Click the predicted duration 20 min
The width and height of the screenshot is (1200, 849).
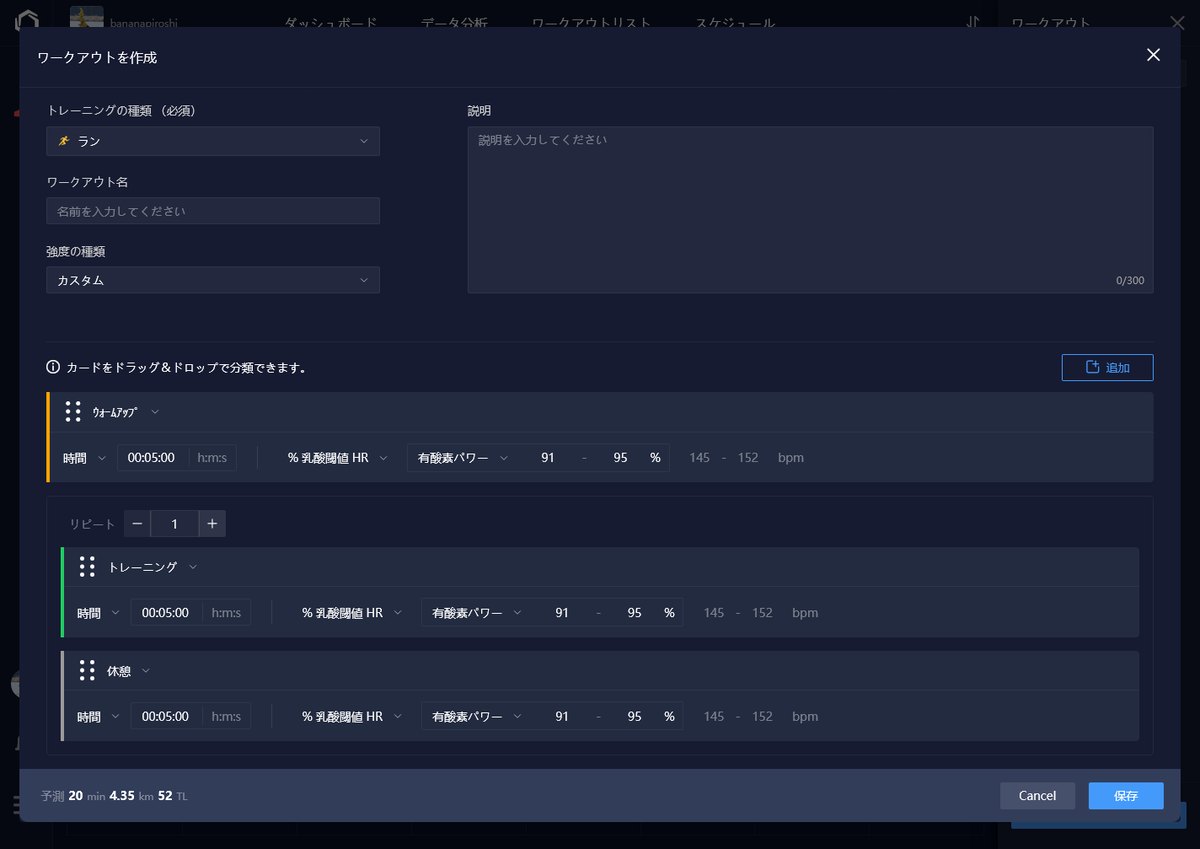[x=87, y=796]
